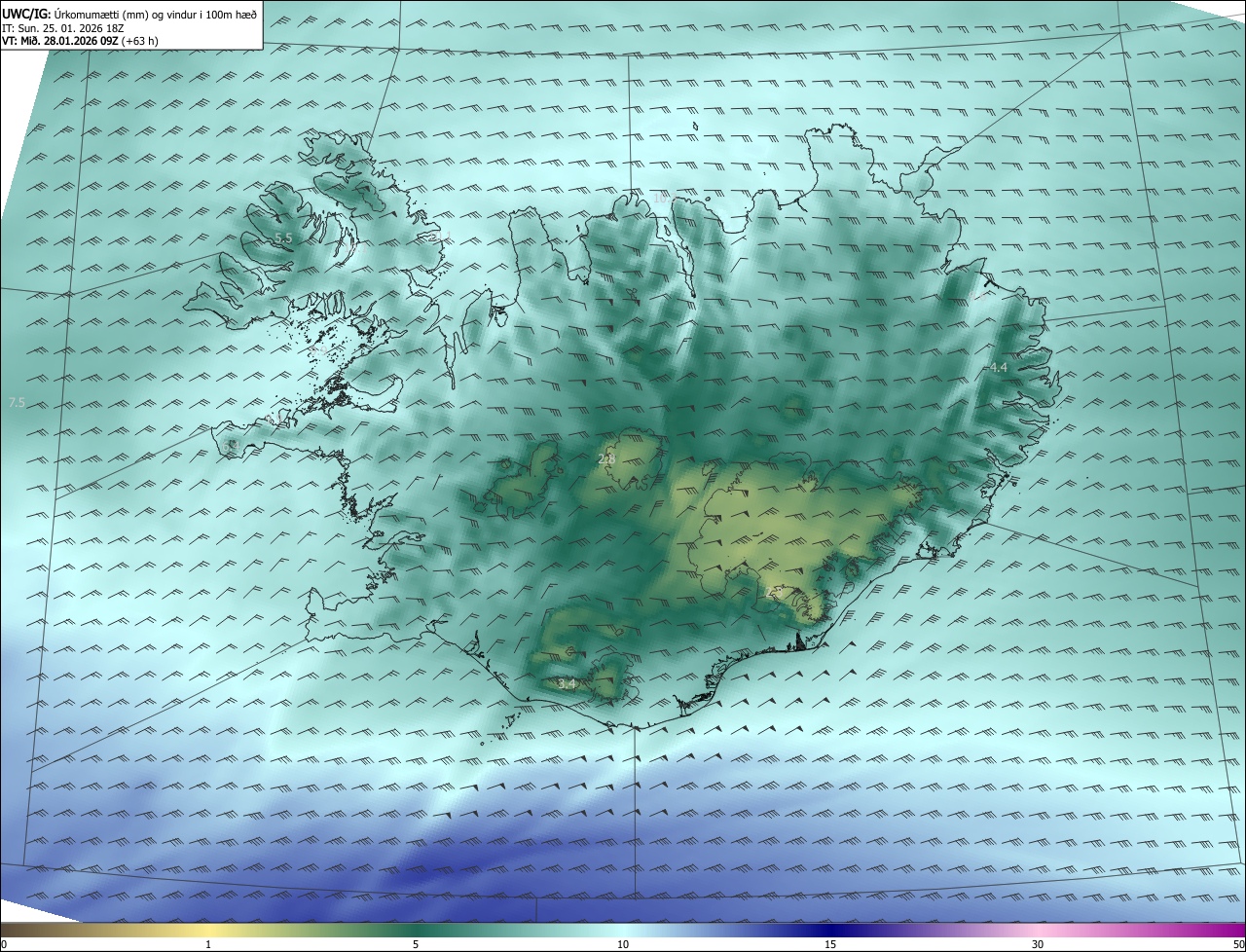Click the 'VT: Mið. 28.01.2026 09Z (+63 h)' line
Image resolution: width=1246 pixels, height=952 pixels.
pyautogui.click(x=80, y=41)
